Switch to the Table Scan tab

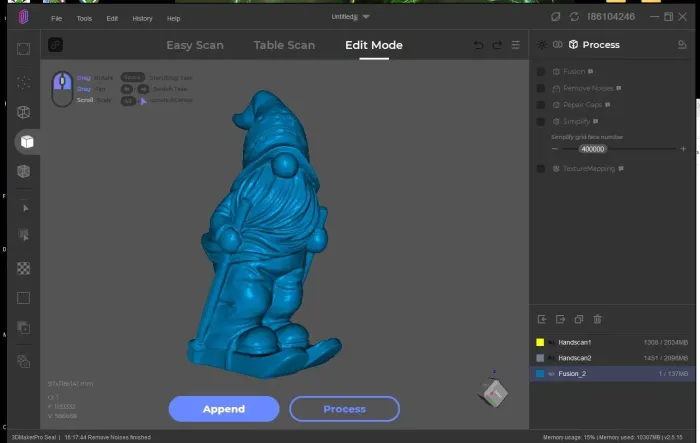coord(284,45)
